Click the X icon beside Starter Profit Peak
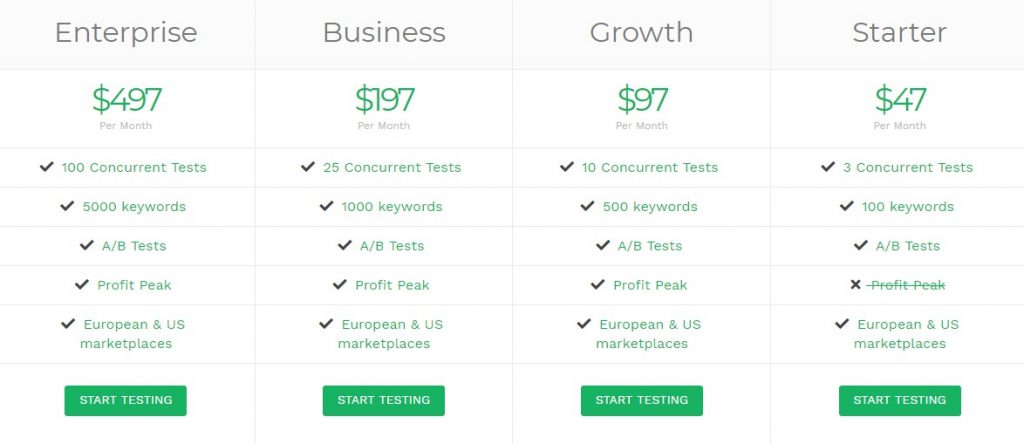 tap(856, 285)
